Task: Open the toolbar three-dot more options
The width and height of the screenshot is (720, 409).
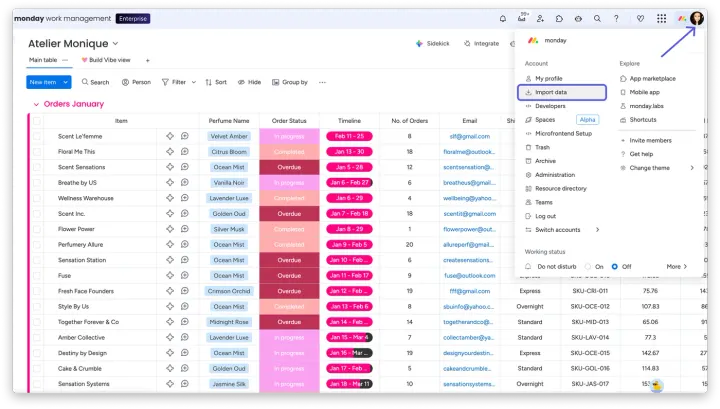Action: (x=322, y=82)
